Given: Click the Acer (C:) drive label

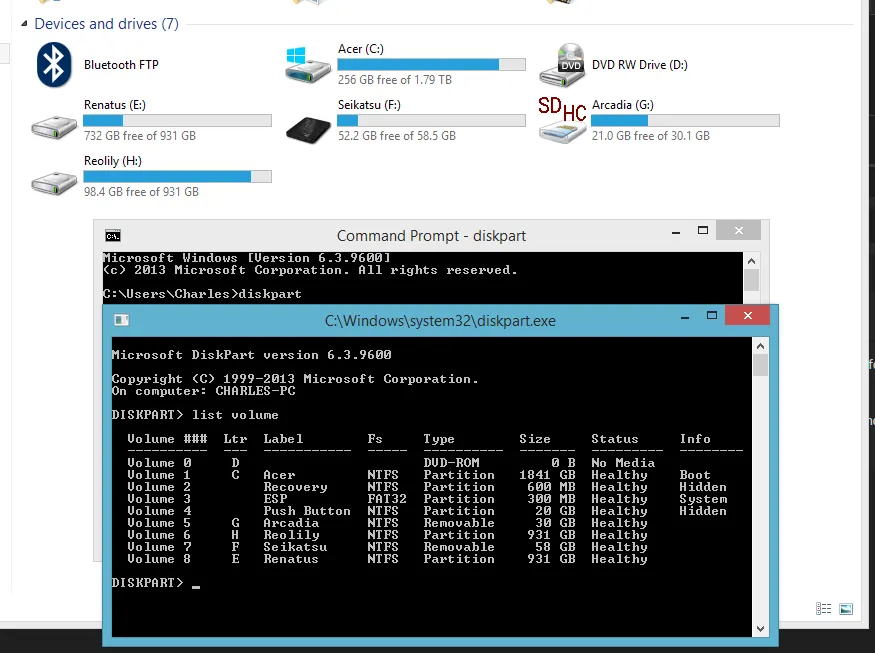Looking at the screenshot, I should [360, 49].
